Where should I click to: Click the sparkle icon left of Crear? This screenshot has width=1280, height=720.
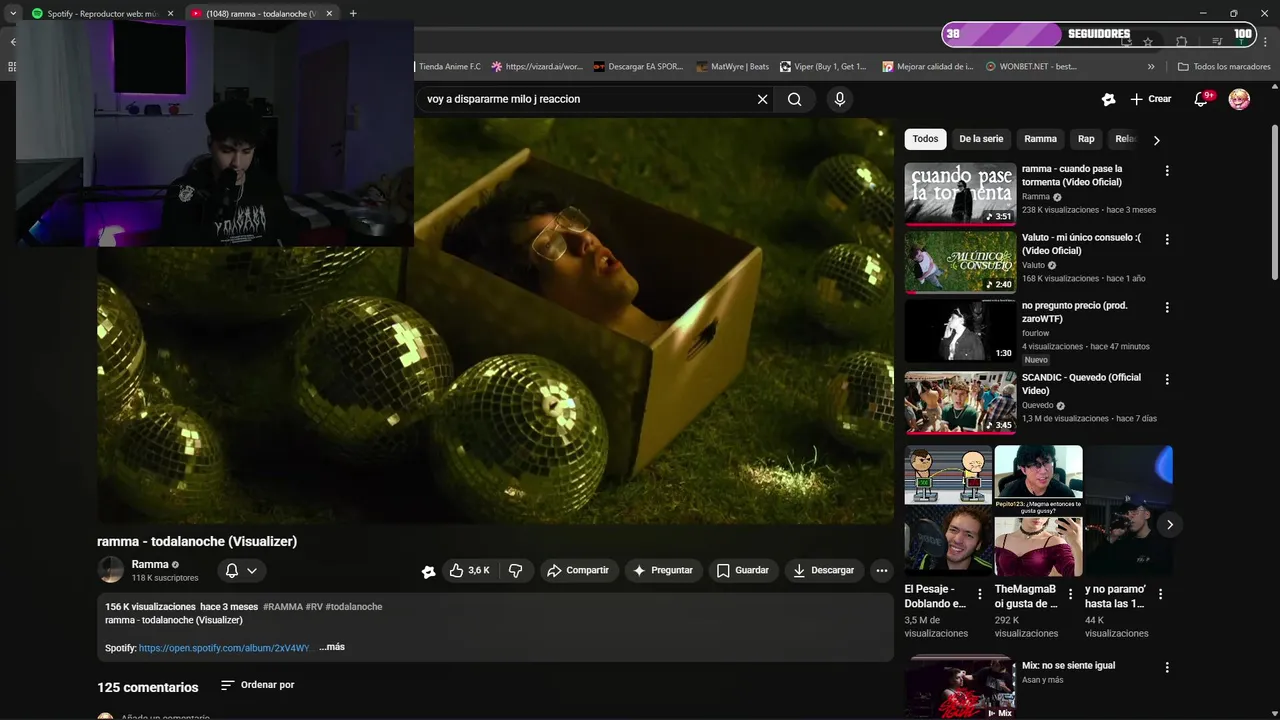tap(1108, 99)
